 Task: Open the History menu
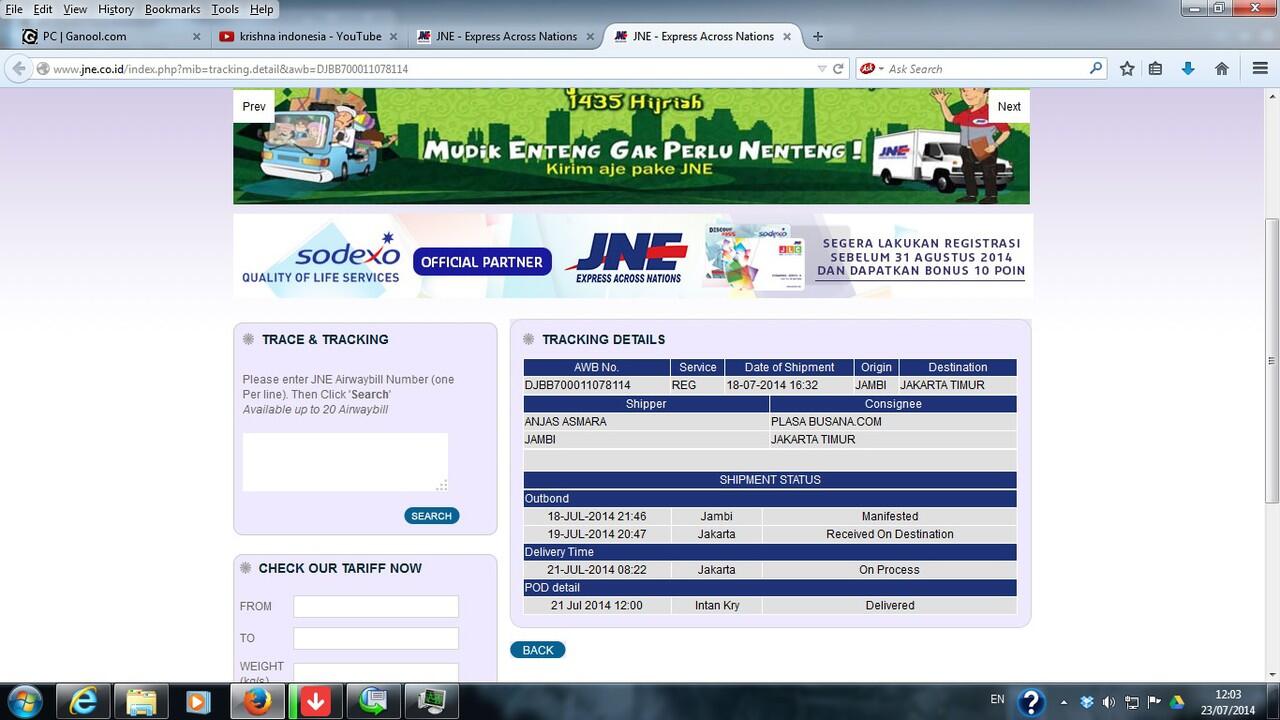116,9
